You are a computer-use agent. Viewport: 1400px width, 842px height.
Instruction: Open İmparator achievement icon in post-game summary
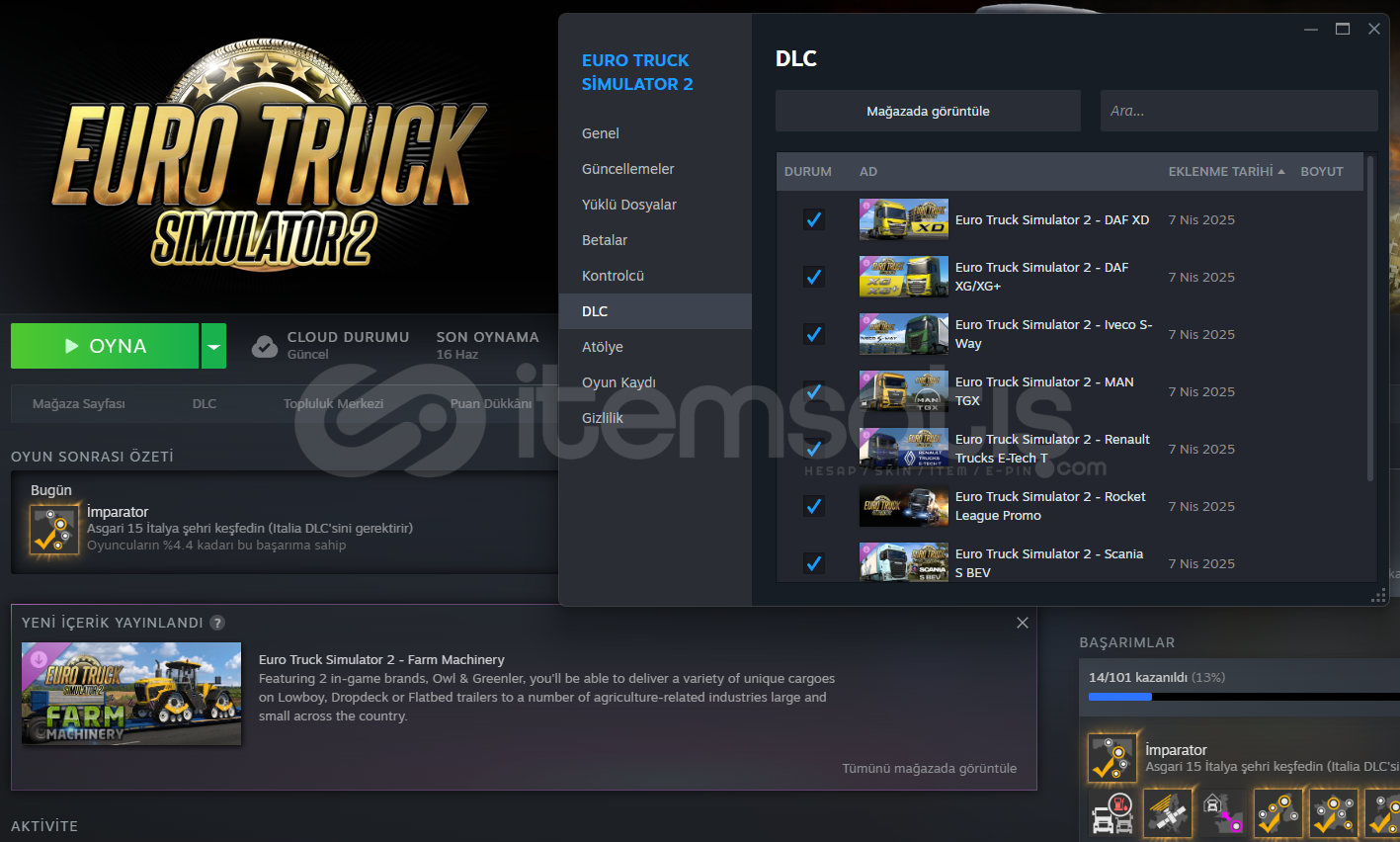[x=54, y=530]
